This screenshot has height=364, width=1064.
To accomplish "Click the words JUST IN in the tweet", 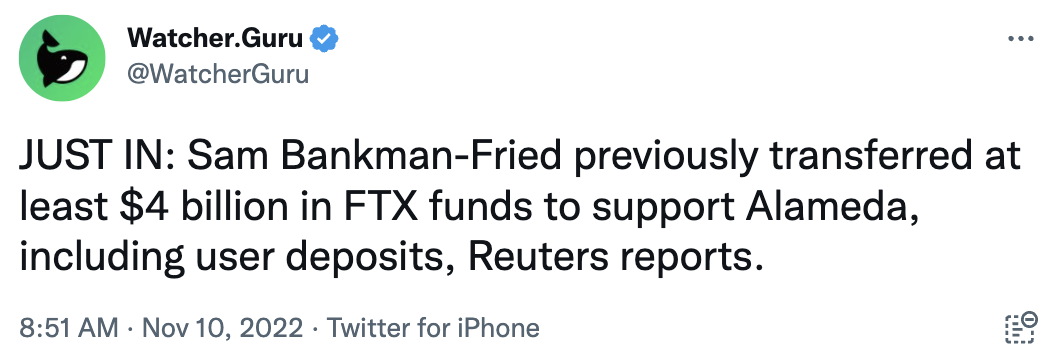I will [94, 158].
